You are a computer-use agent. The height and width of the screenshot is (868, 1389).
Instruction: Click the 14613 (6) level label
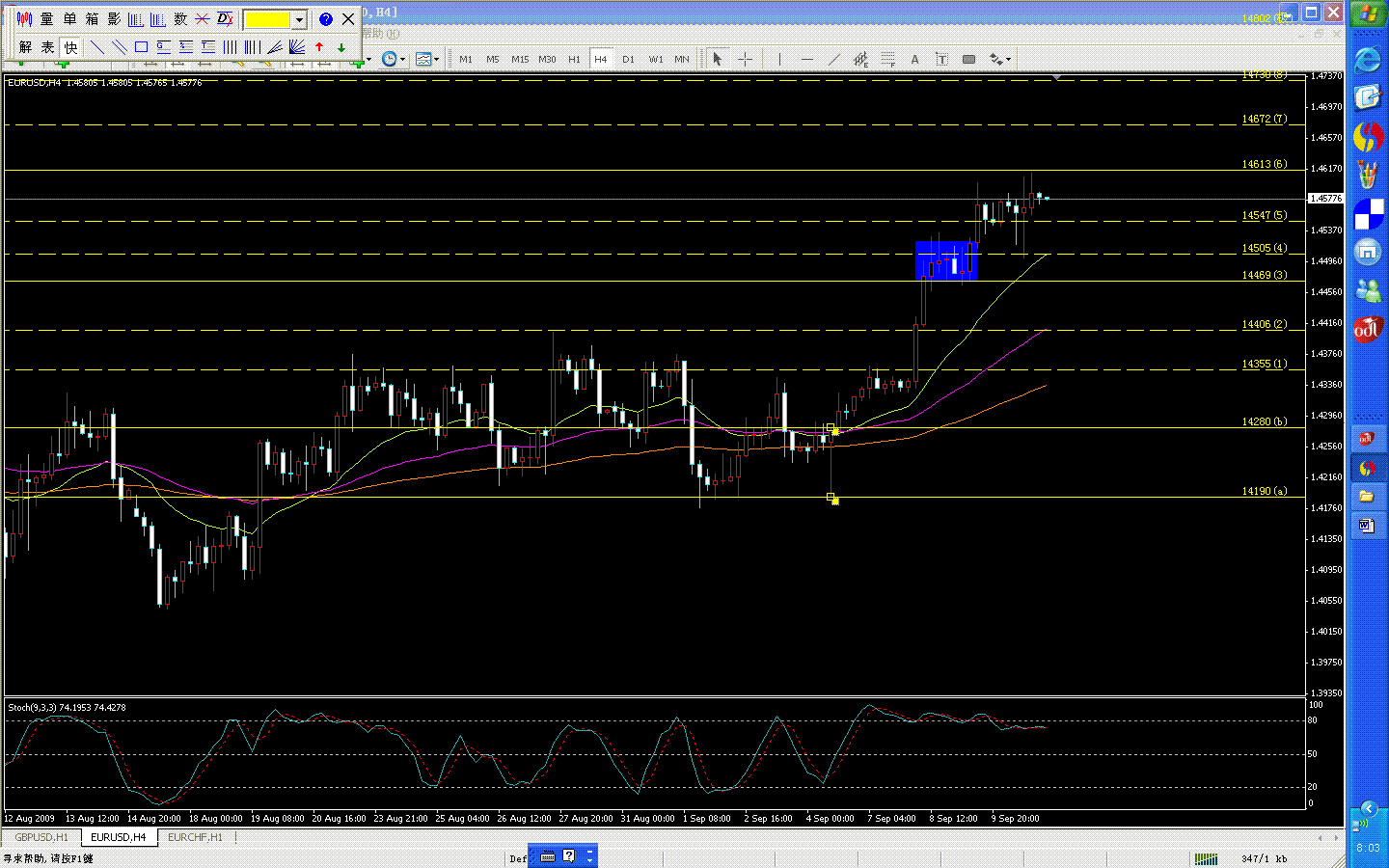tap(1265, 164)
